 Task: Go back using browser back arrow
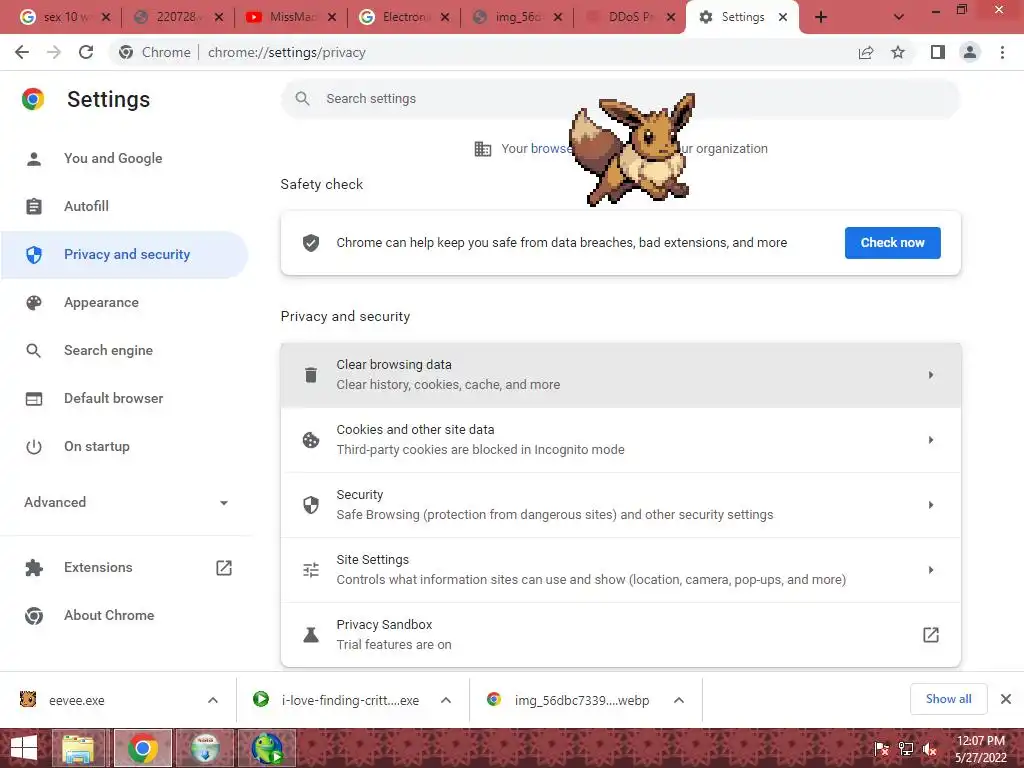(22, 52)
